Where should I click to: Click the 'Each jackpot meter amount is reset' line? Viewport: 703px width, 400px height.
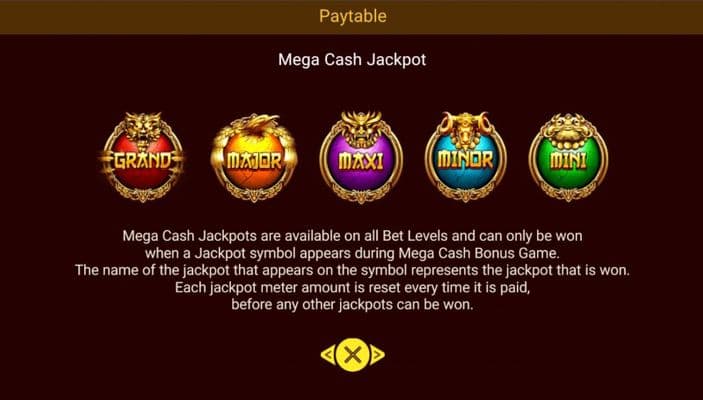point(352,287)
